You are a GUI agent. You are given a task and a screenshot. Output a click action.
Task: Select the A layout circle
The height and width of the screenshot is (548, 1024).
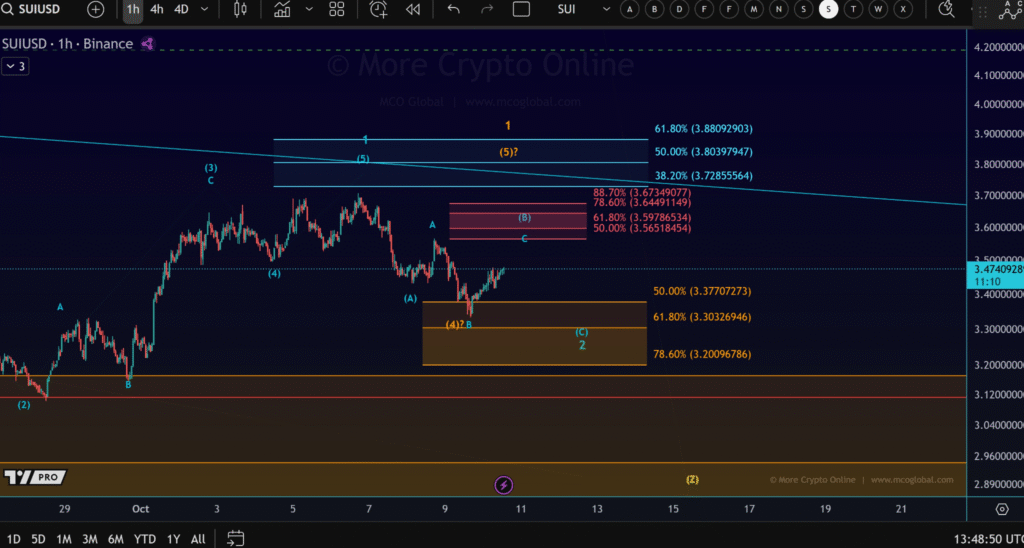(630, 9)
